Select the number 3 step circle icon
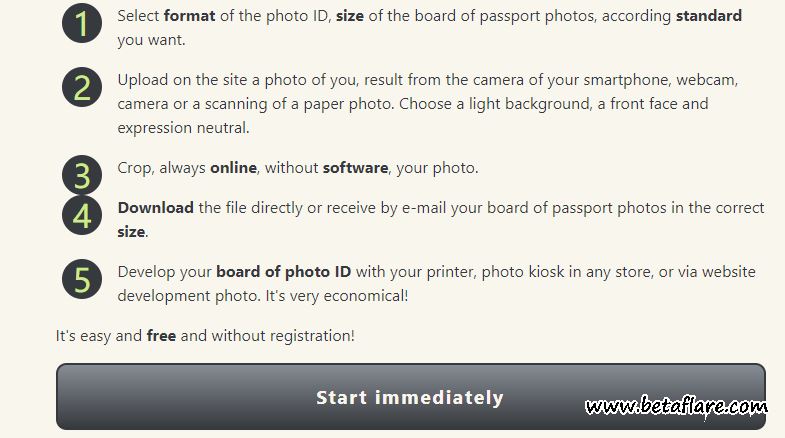785x438 pixels. [x=82, y=175]
